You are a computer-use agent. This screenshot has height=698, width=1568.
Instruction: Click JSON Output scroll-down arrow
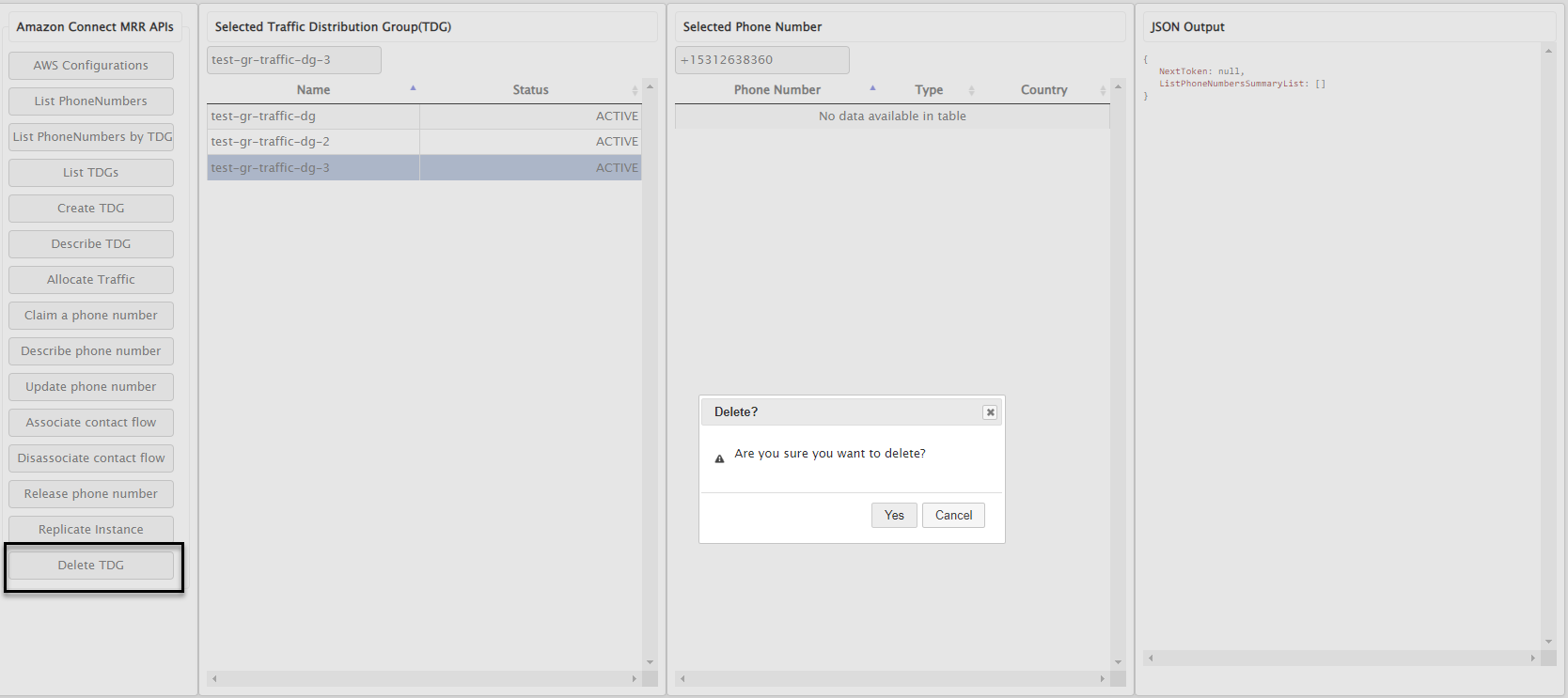coord(1548,642)
